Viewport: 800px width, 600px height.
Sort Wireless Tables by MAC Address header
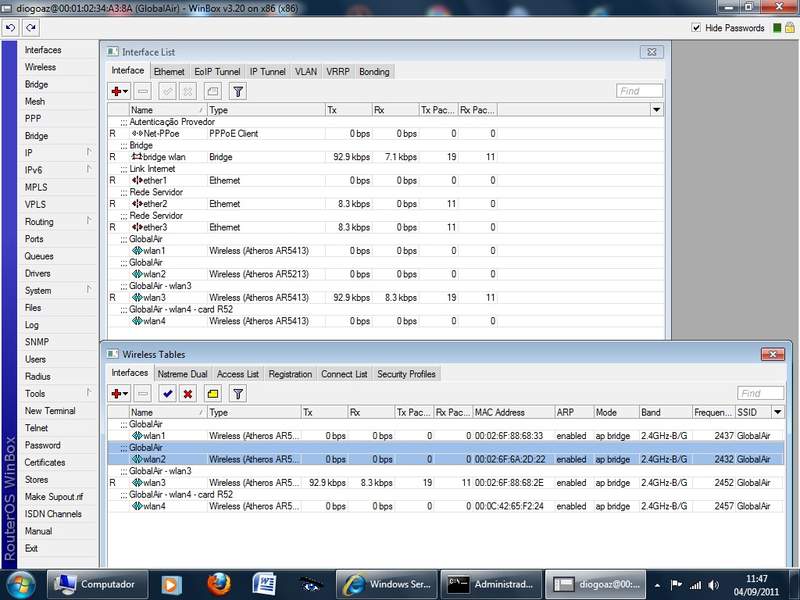pos(513,412)
